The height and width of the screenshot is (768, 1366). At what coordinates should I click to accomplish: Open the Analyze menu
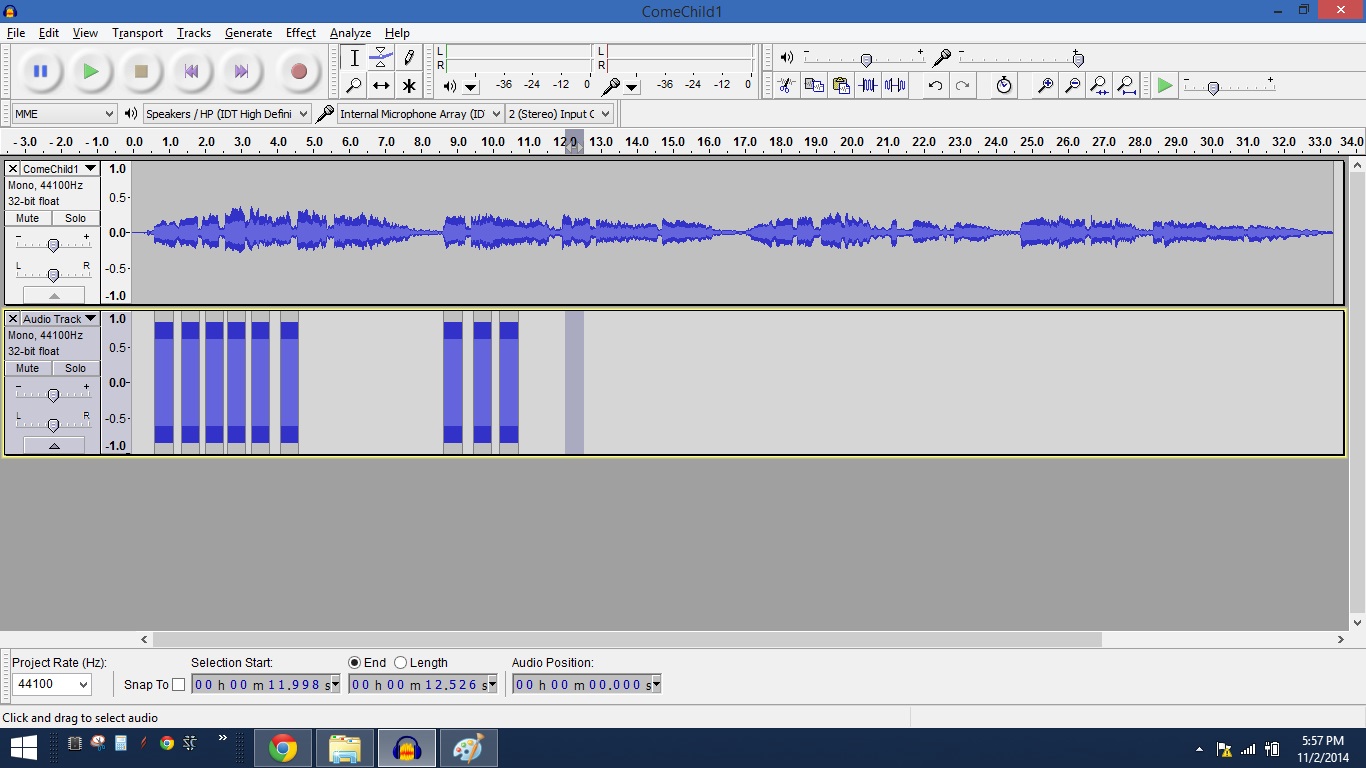tap(350, 33)
